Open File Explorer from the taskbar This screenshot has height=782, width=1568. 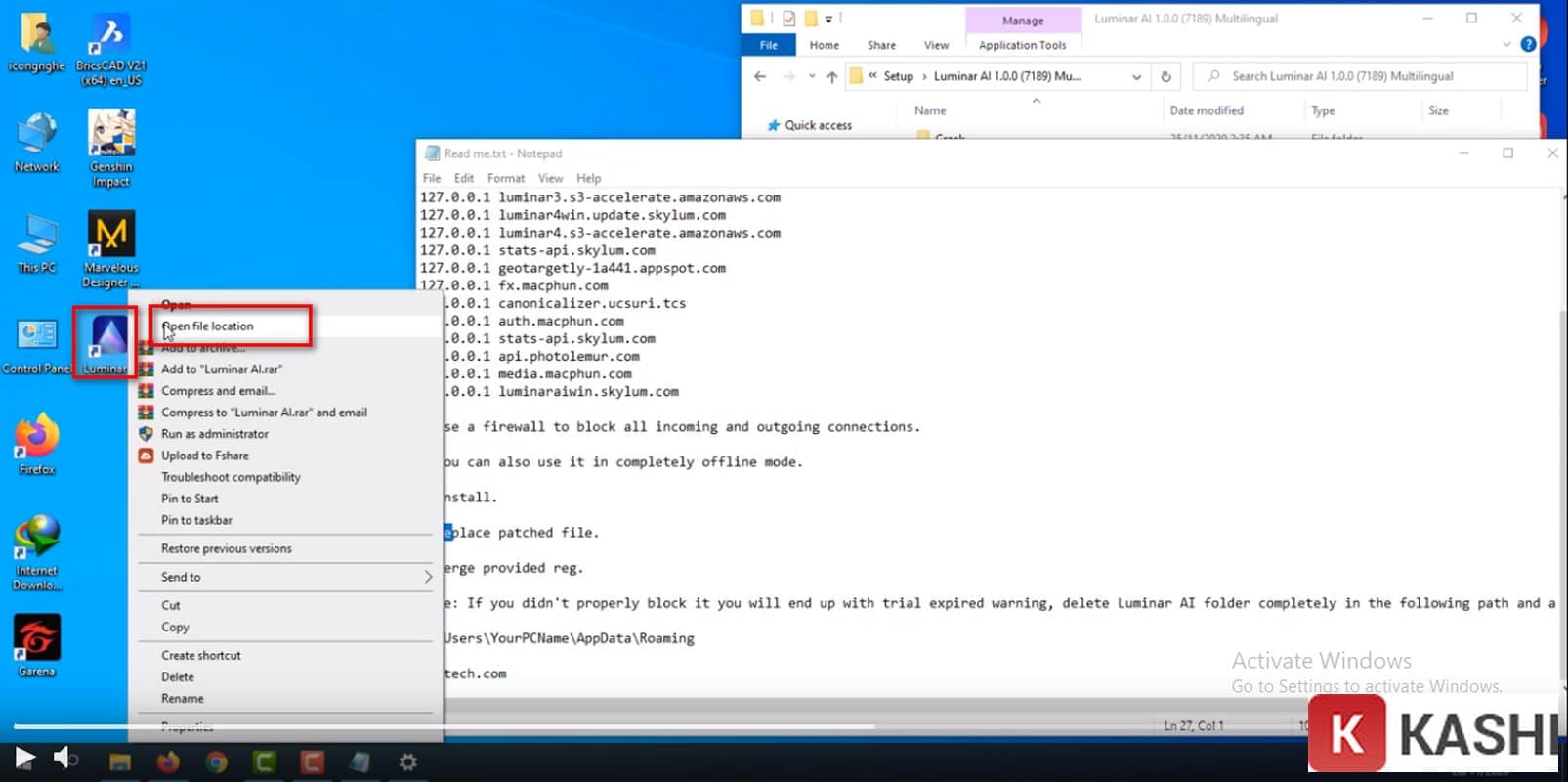(120, 761)
